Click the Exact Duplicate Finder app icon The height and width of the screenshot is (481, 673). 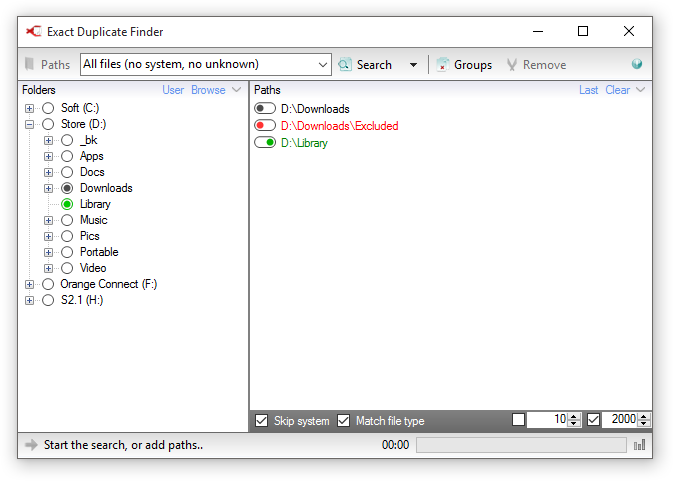click(x=33, y=31)
